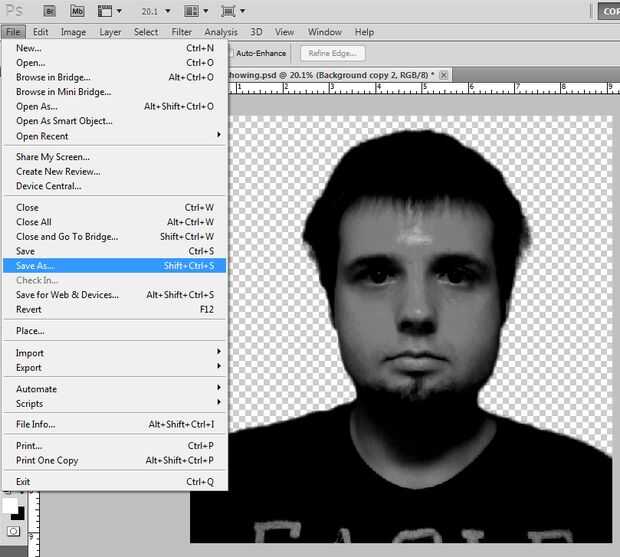Toggle Quick Mask mode icon
The width and height of the screenshot is (620, 557).
click(14, 530)
